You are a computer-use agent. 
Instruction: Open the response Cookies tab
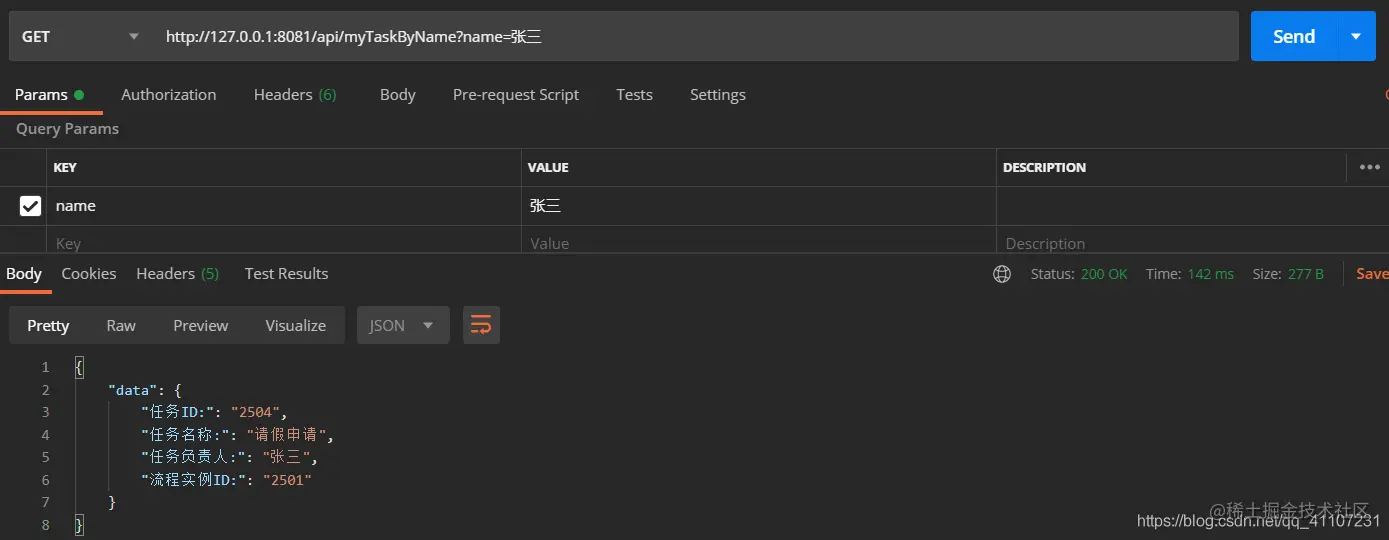[89, 274]
